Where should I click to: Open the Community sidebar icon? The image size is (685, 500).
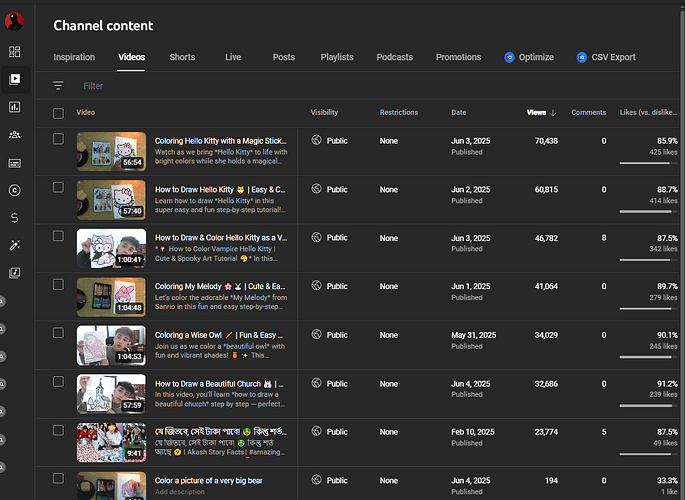[x=14, y=134]
